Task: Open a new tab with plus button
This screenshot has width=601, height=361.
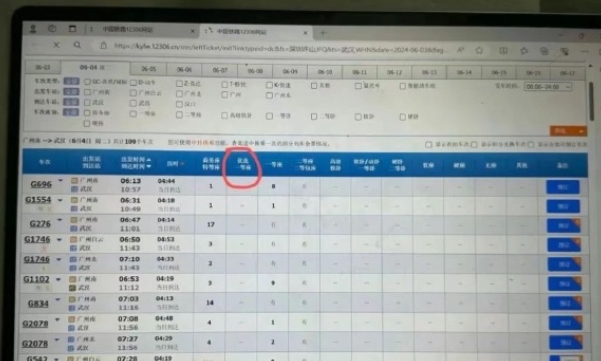Action: coord(323,33)
